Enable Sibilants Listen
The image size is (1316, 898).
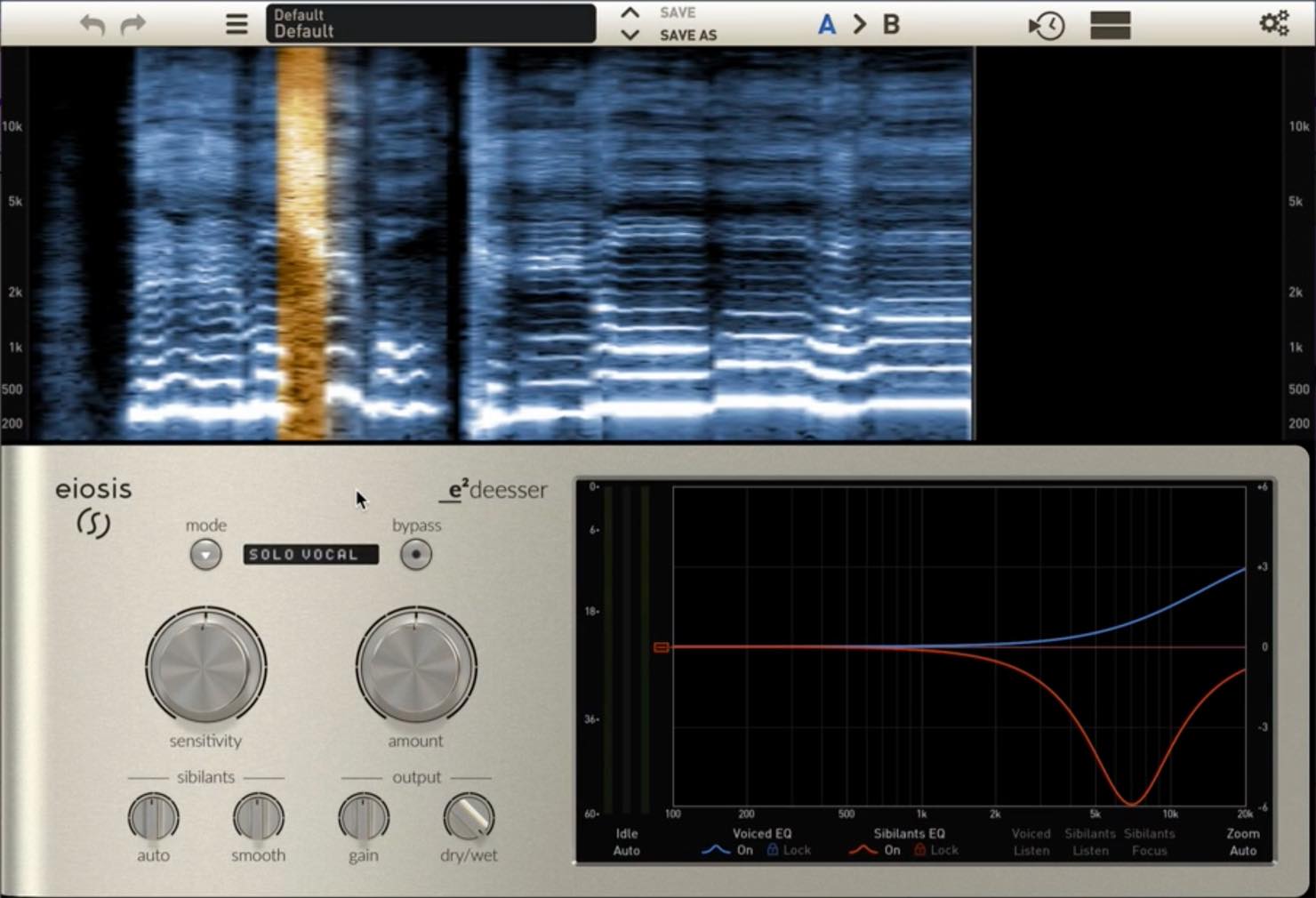tap(1090, 842)
